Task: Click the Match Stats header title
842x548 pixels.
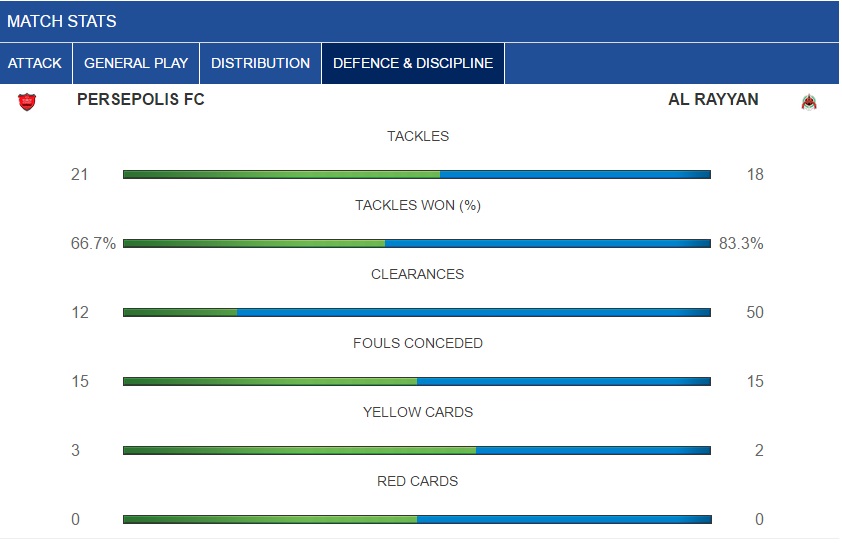Action: coord(62,21)
